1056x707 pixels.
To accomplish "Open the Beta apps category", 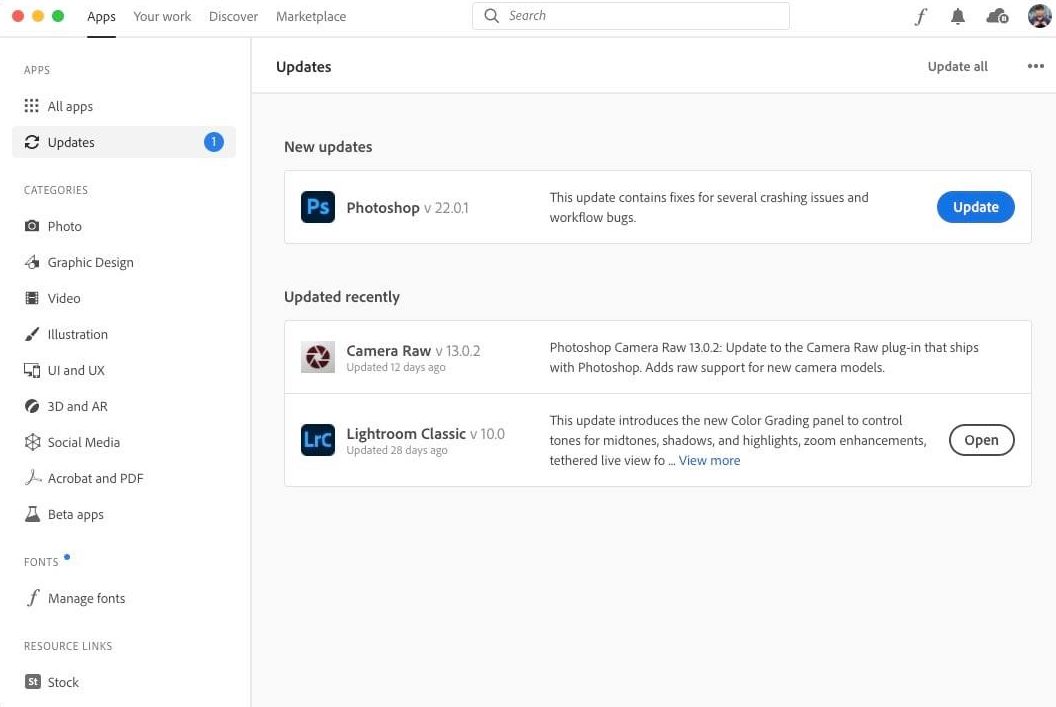I will click(75, 514).
